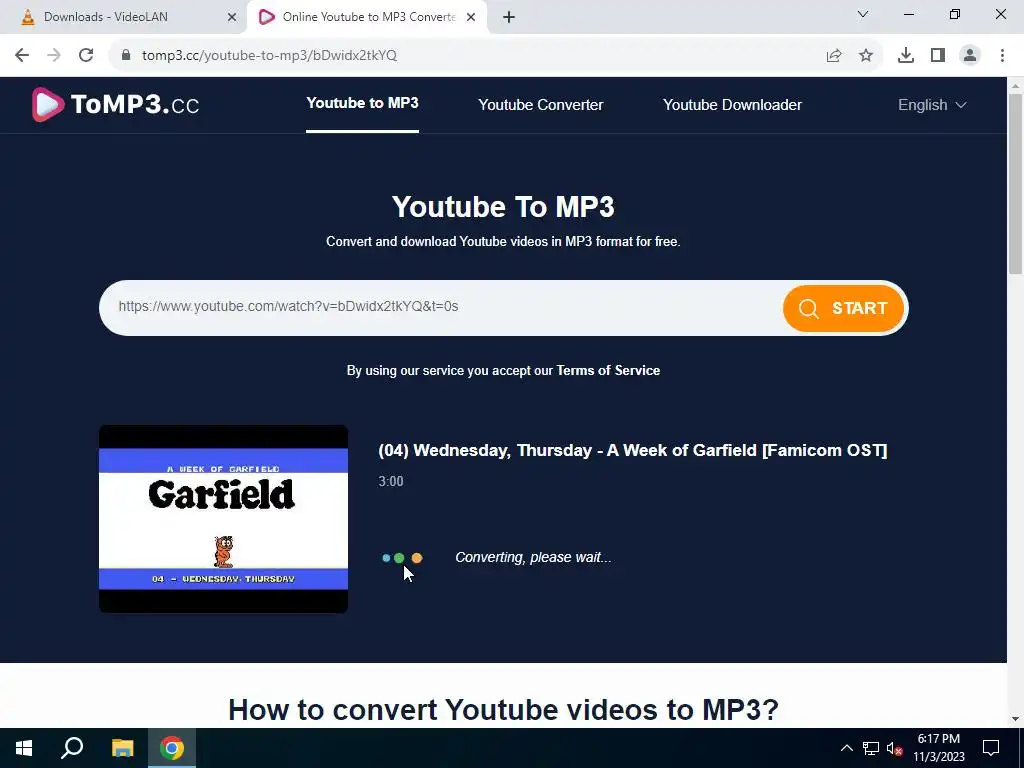This screenshot has width=1024, height=768.
Task: Open Windows taskbar search
Action: (72, 748)
